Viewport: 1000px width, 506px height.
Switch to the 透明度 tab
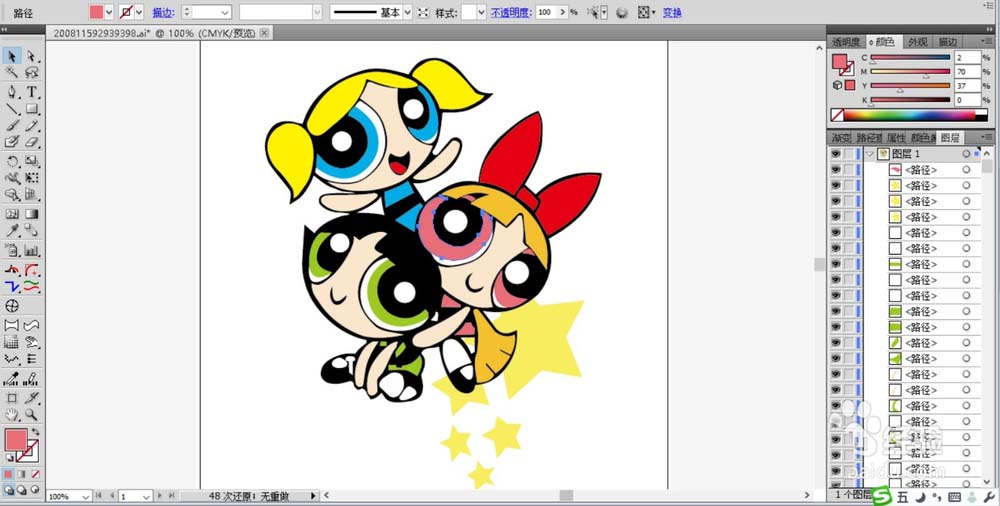point(846,42)
